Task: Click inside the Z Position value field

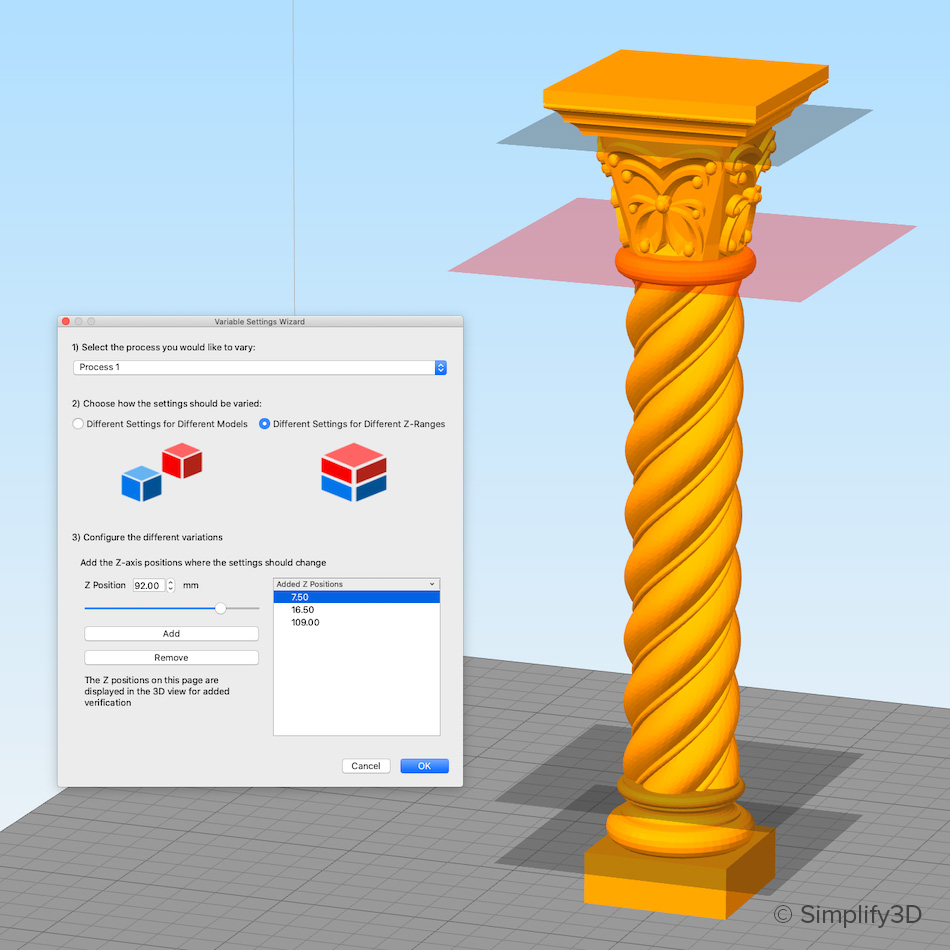Action: [148, 585]
